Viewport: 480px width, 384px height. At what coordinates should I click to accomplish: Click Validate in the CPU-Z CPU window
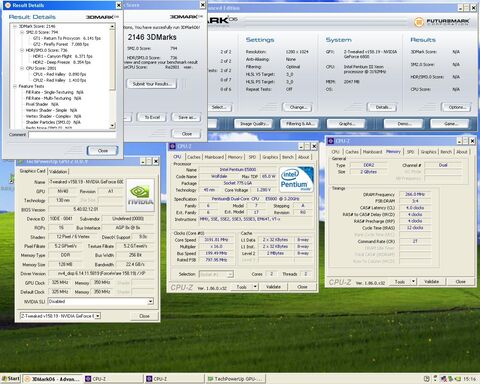pos(273,287)
